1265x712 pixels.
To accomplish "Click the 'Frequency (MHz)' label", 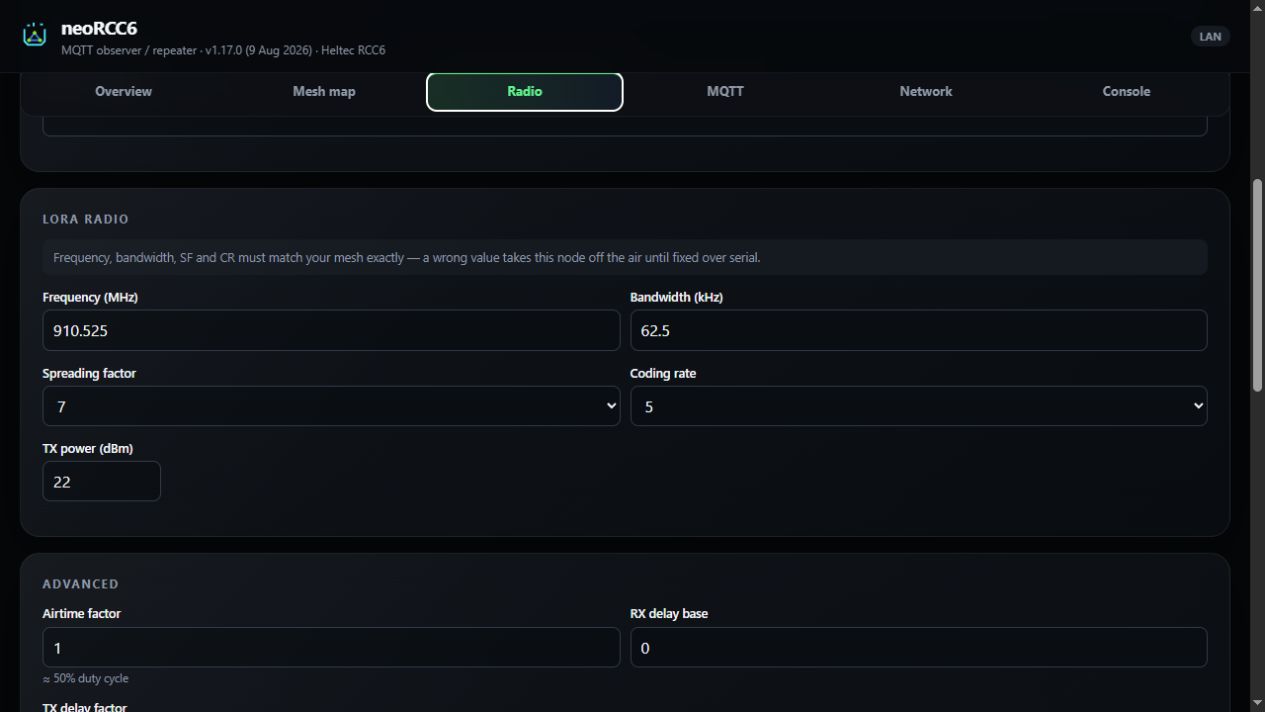I will coord(90,297).
